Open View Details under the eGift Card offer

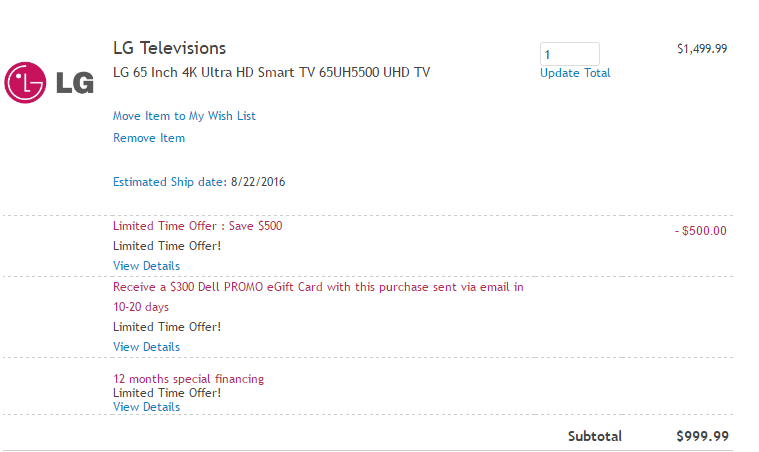click(x=146, y=347)
